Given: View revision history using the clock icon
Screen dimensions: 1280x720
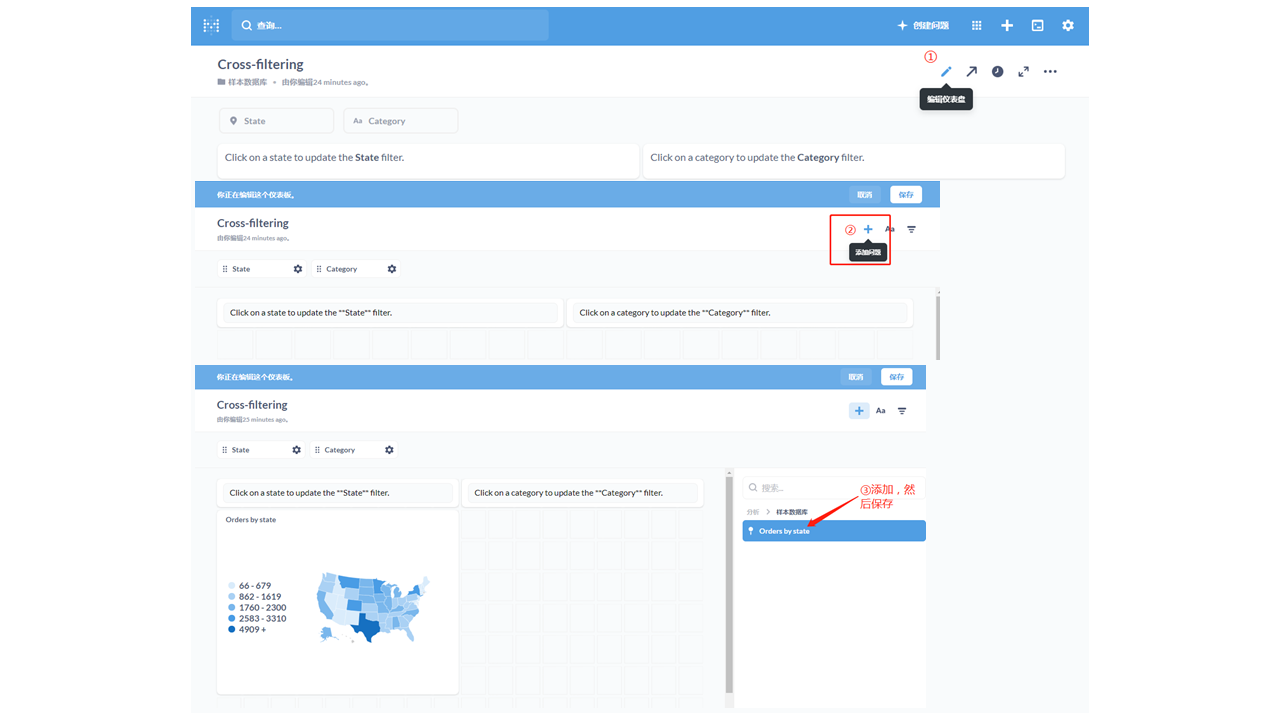Looking at the screenshot, I should [997, 71].
